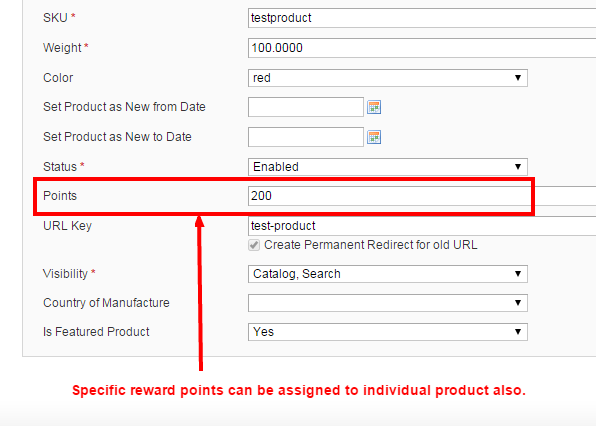Click the Color dropdown arrow
Image resolution: width=596 pixels, height=426 pixels.
tap(518, 78)
